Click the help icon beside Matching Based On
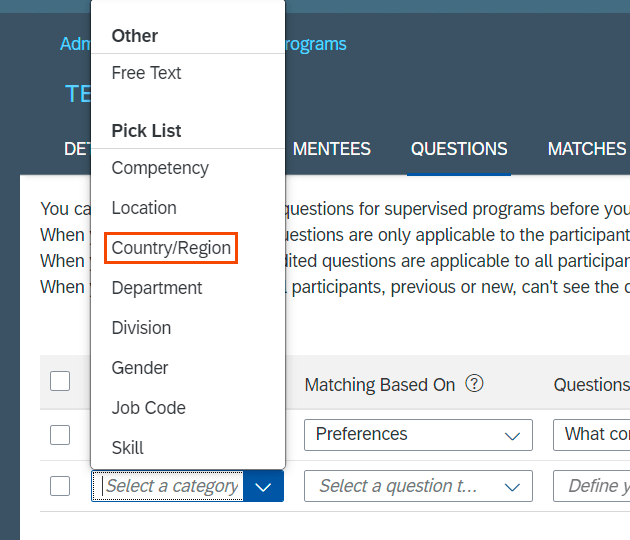The image size is (630, 540). pos(475,384)
